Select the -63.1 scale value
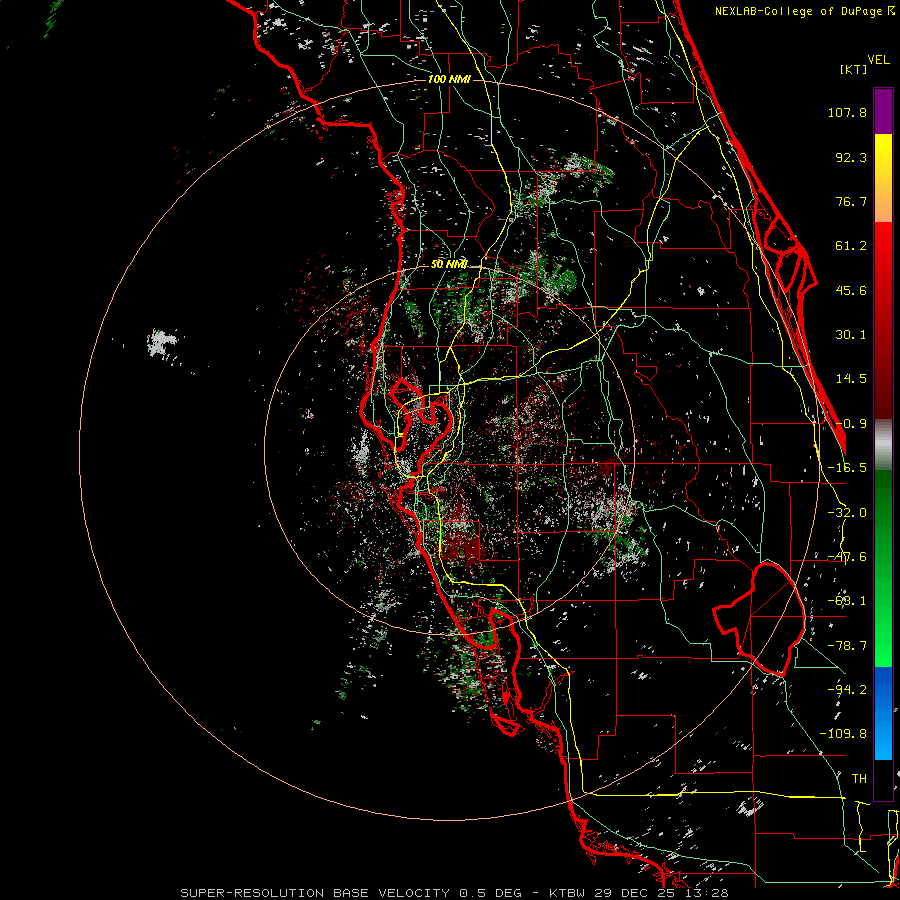Viewport: 900px width, 900px height. [x=847, y=601]
